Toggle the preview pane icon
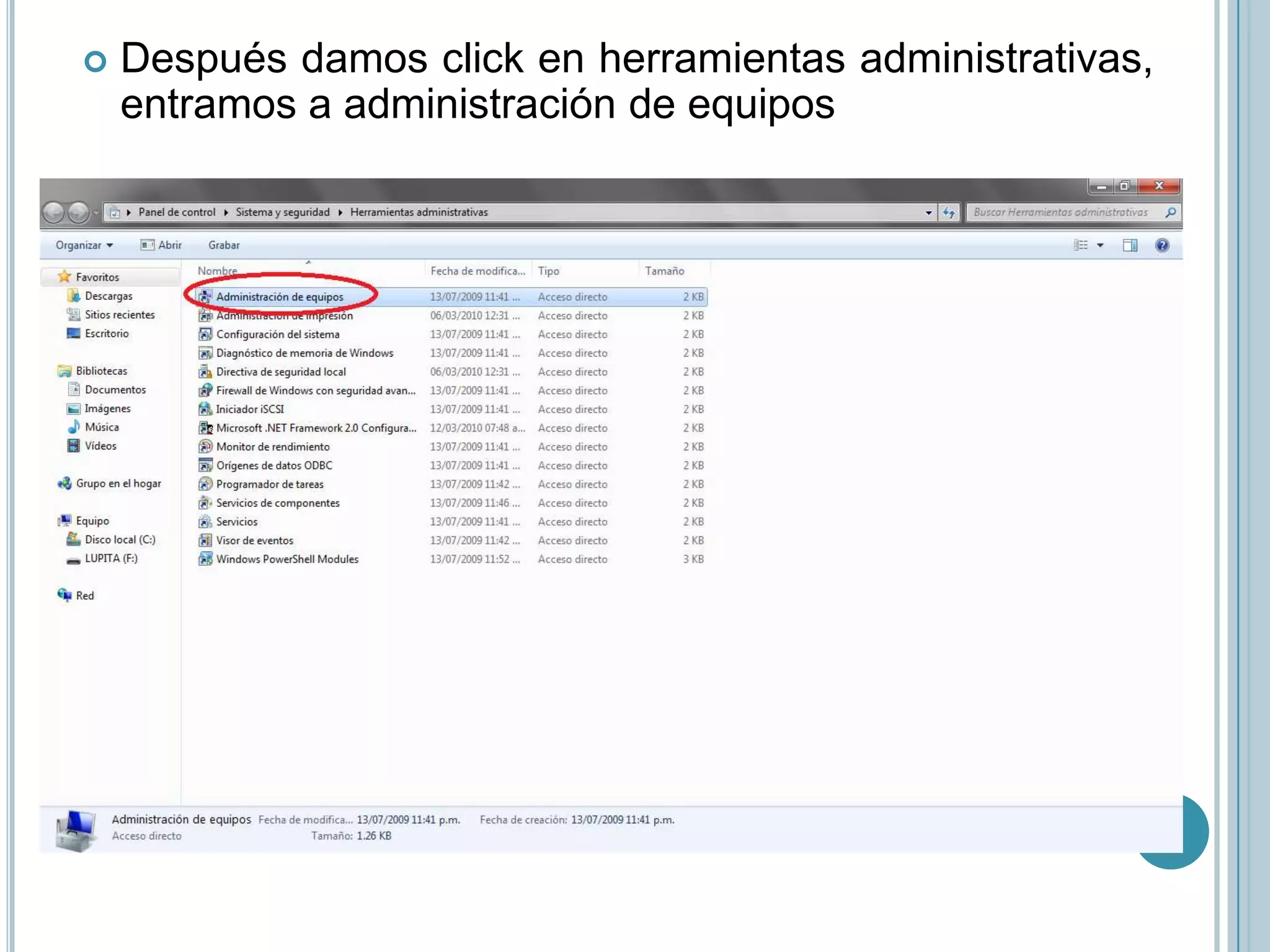1270x952 pixels. tap(1130, 245)
